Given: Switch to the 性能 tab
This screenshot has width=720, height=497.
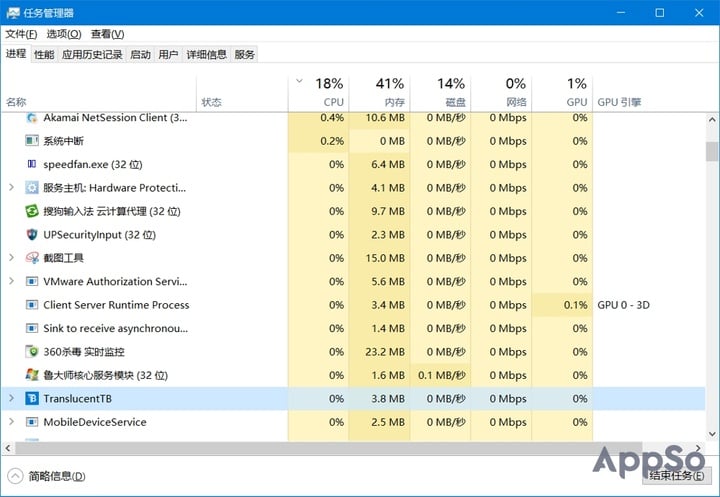Looking at the screenshot, I should pos(44,54).
